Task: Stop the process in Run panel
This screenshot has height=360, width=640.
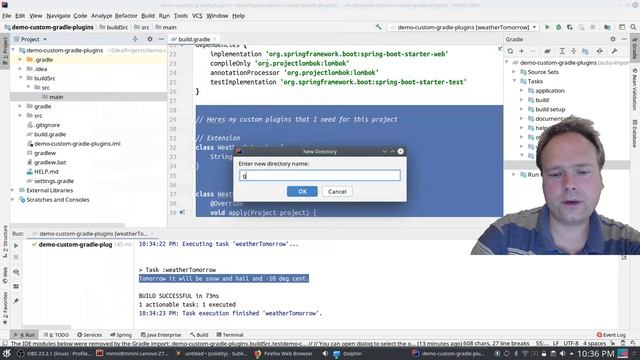Action: point(16,257)
